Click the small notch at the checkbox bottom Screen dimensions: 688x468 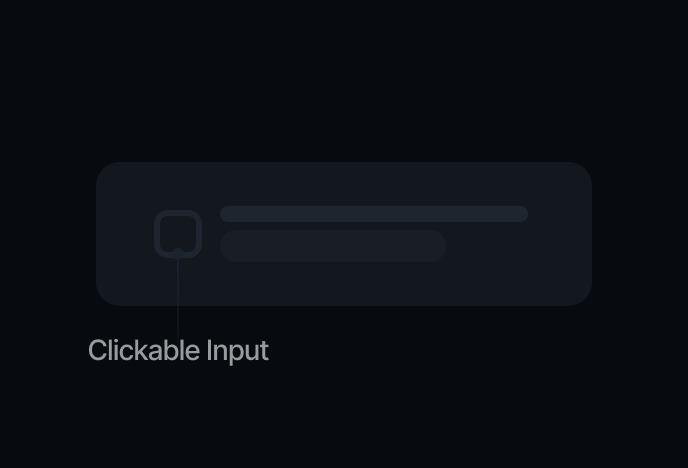[178, 252]
